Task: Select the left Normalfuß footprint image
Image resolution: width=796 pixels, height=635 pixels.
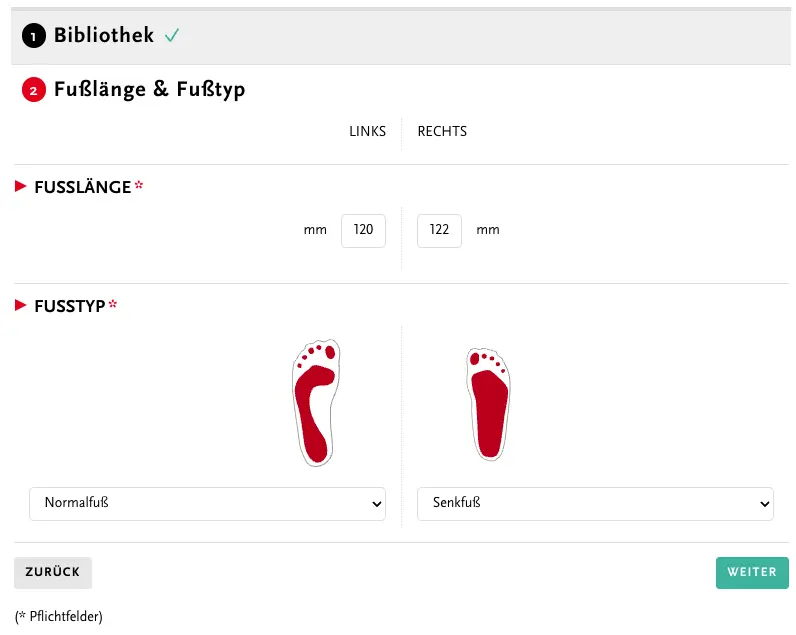Action: coord(316,401)
